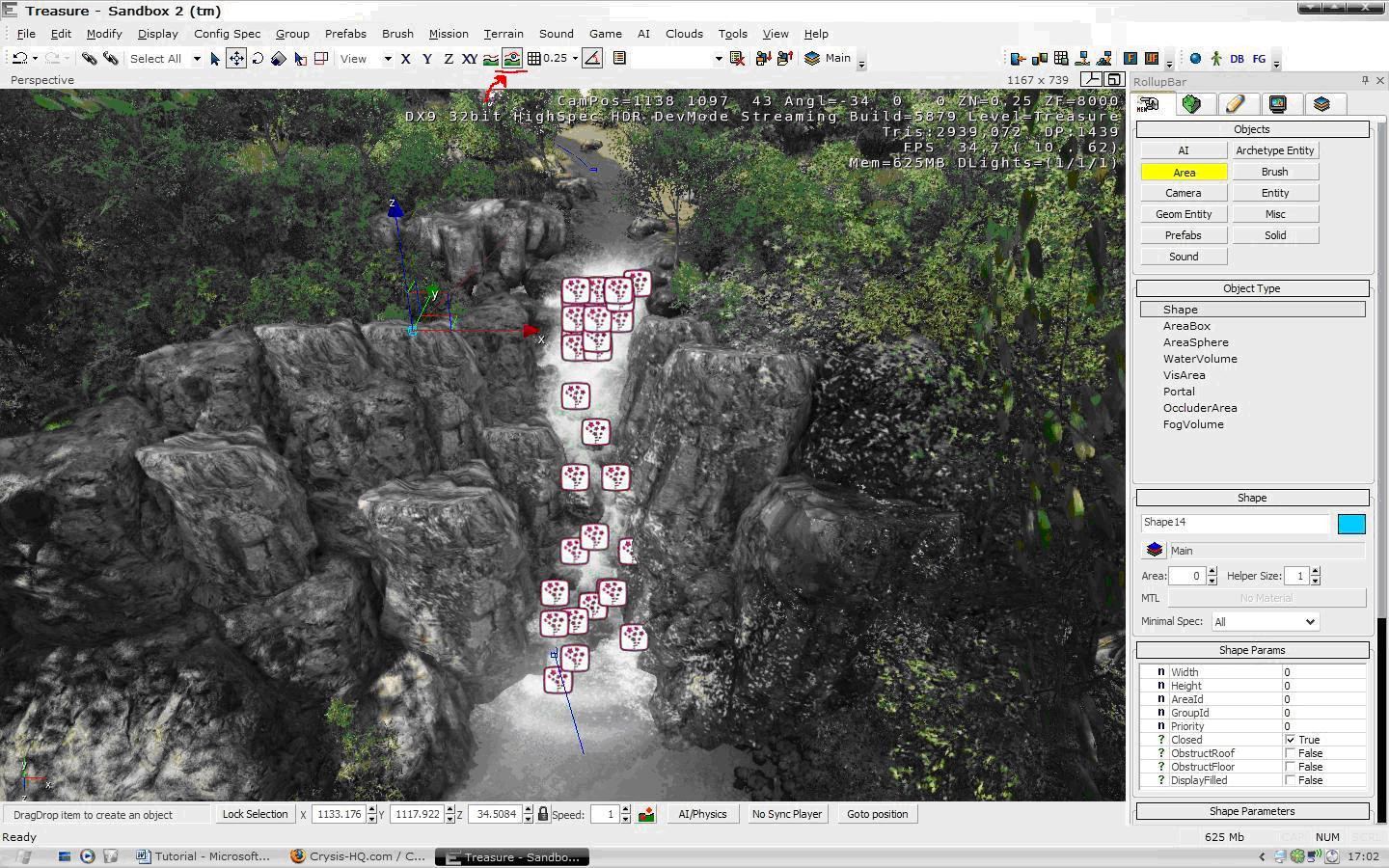Open the Clouds menu
1389x868 pixels.
point(684,34)
